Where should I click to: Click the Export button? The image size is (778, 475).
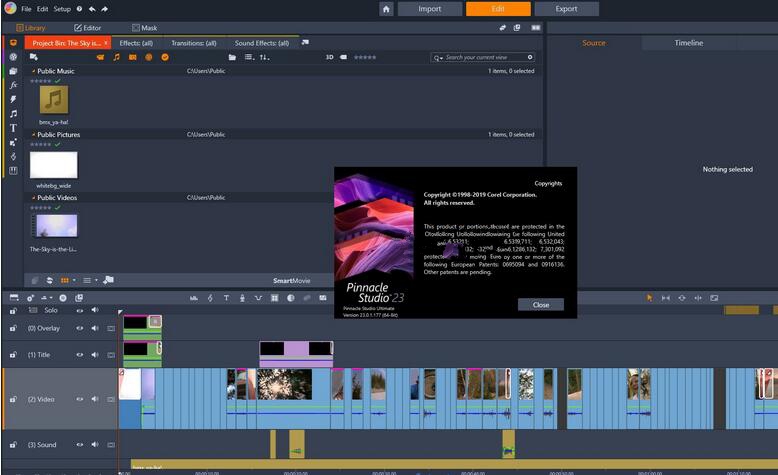tap(566, 9)
